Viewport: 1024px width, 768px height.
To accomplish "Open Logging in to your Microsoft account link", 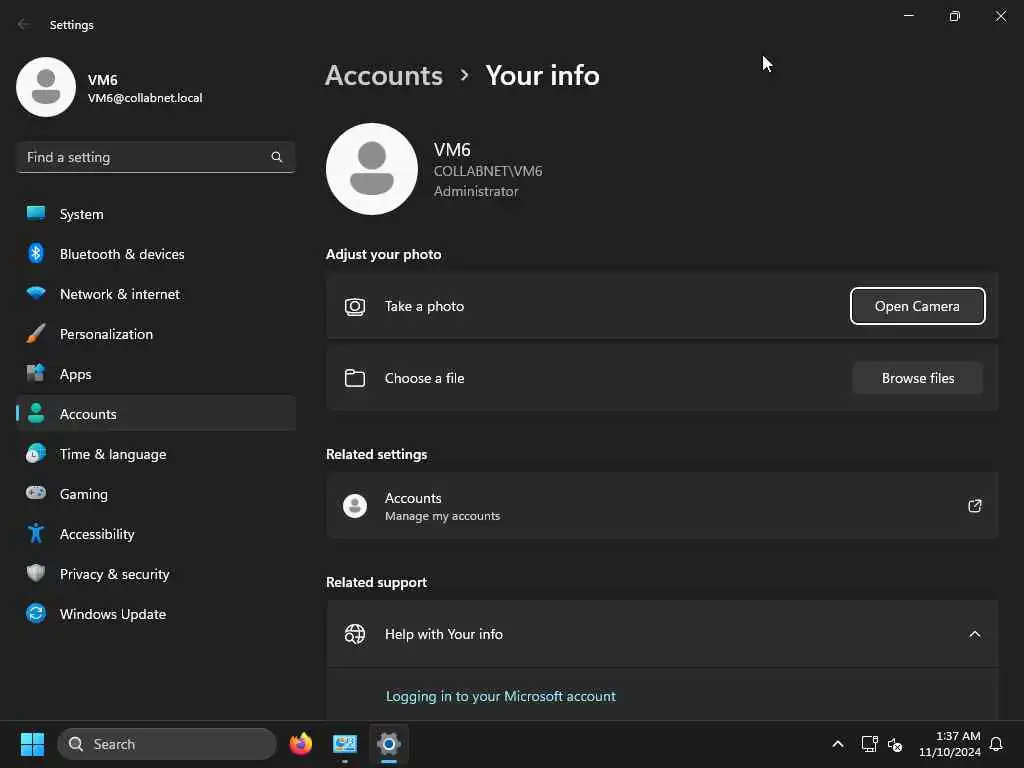I will 500,696.
